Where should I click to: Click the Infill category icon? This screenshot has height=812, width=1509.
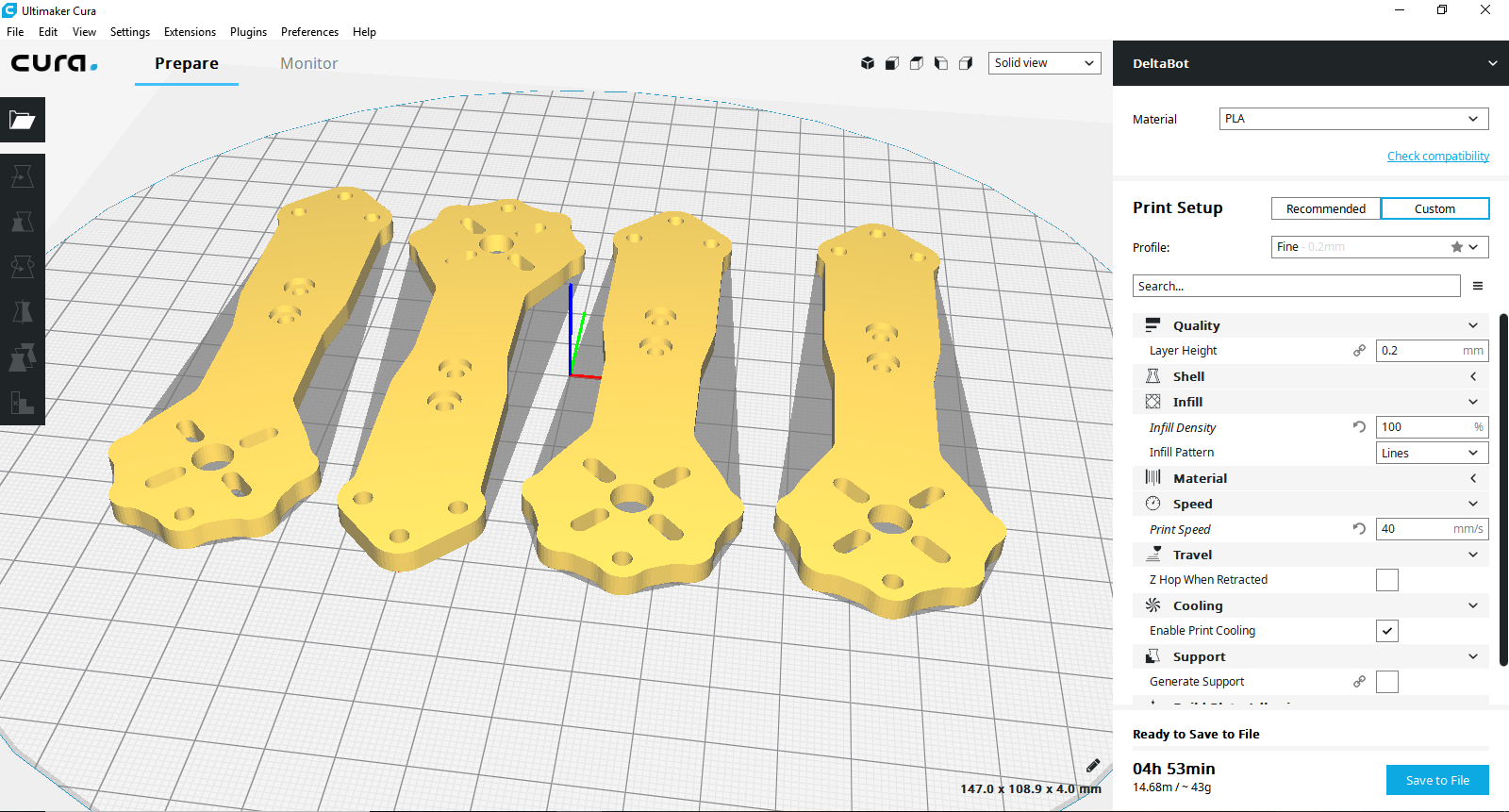[x=1152, y=401]
